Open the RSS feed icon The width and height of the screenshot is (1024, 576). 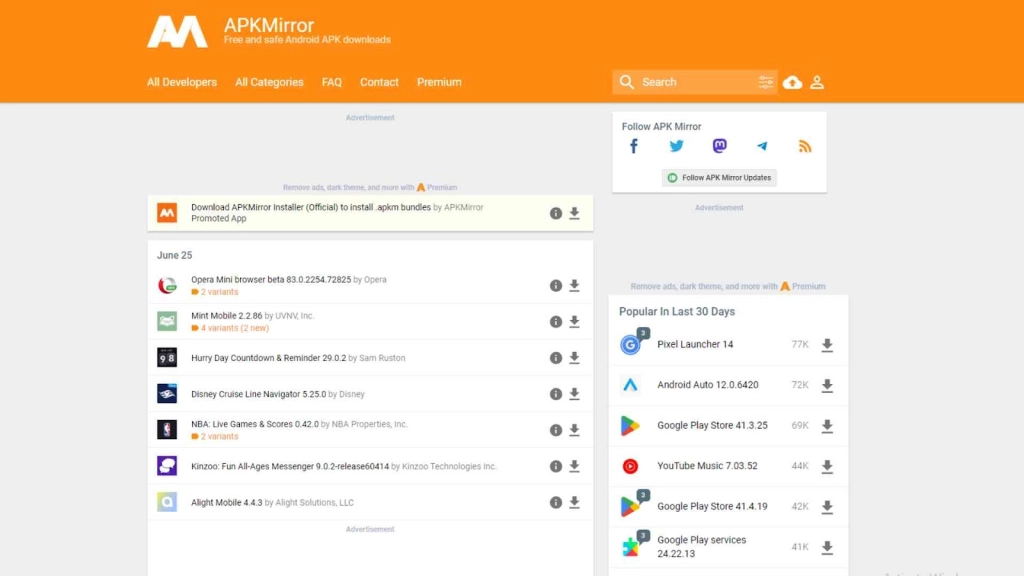(x=805, y=146)
